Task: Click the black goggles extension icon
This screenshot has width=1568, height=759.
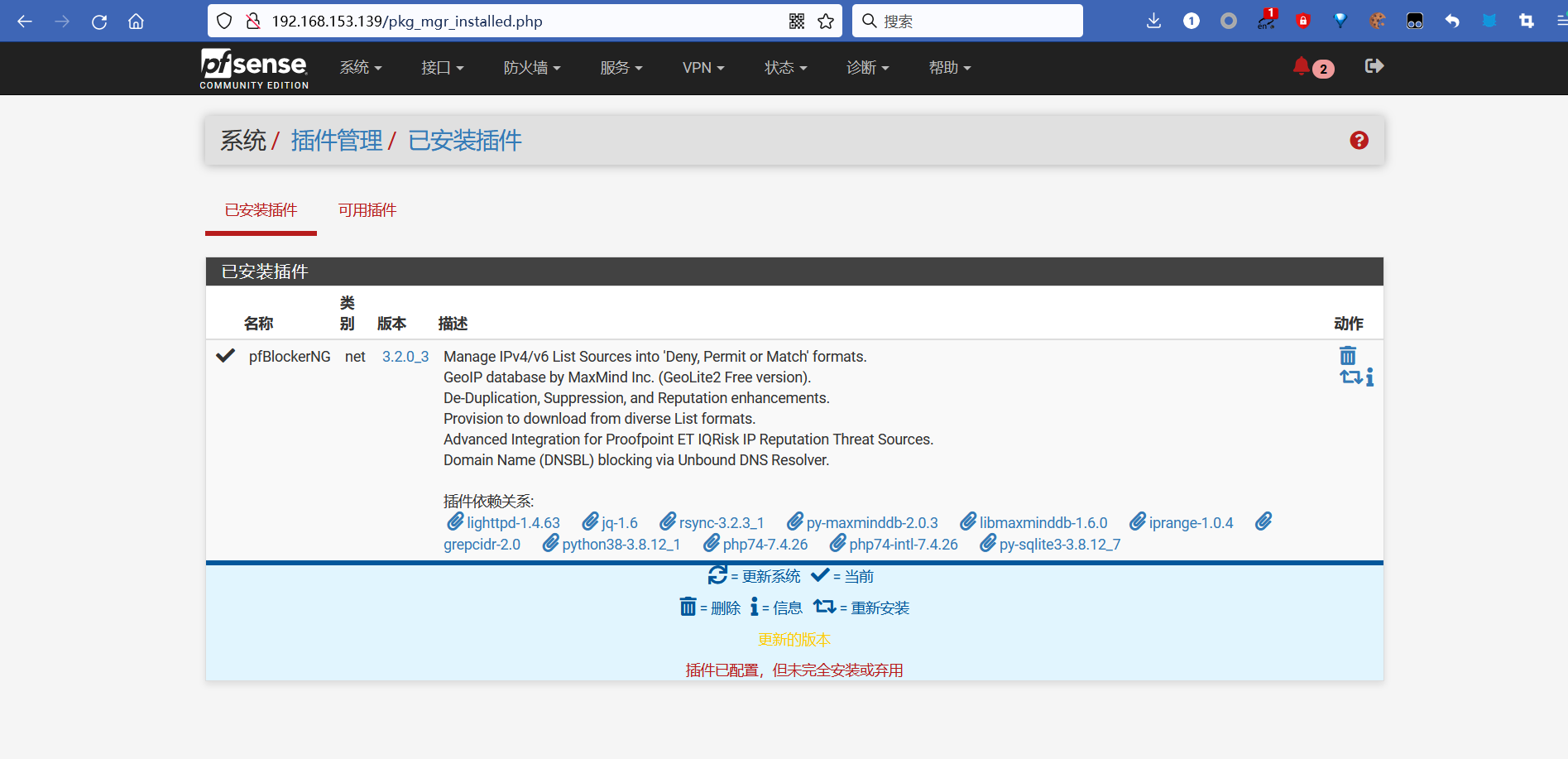Action: click(x=1415, y=22)
